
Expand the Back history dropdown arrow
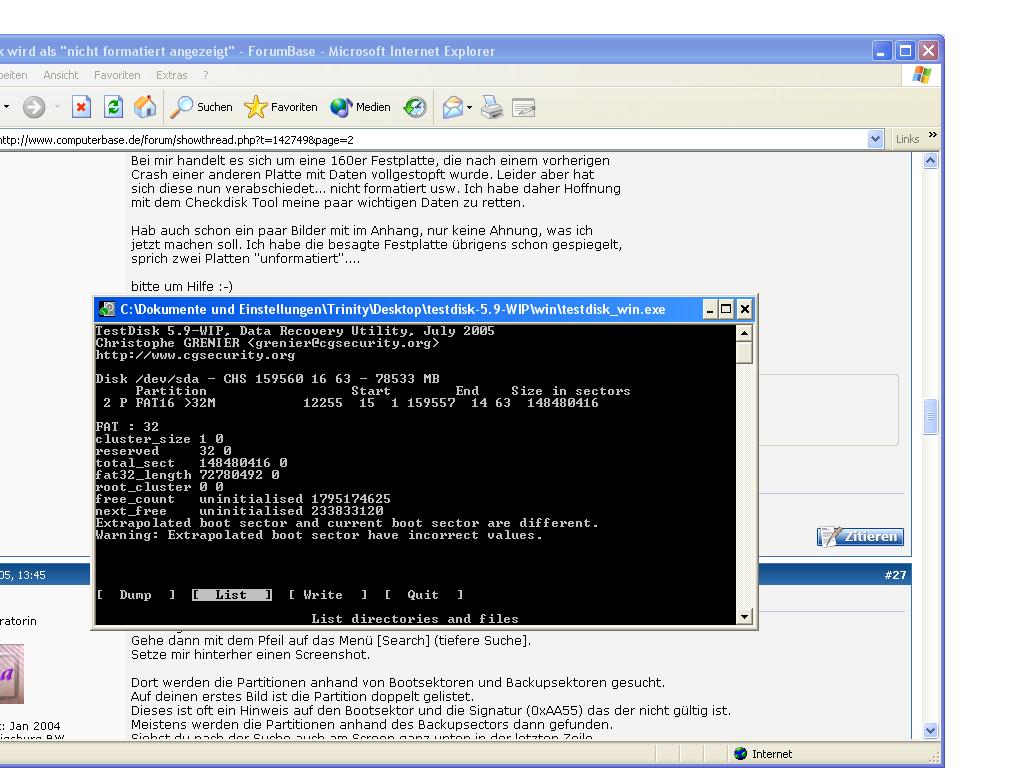click(7, 107)
